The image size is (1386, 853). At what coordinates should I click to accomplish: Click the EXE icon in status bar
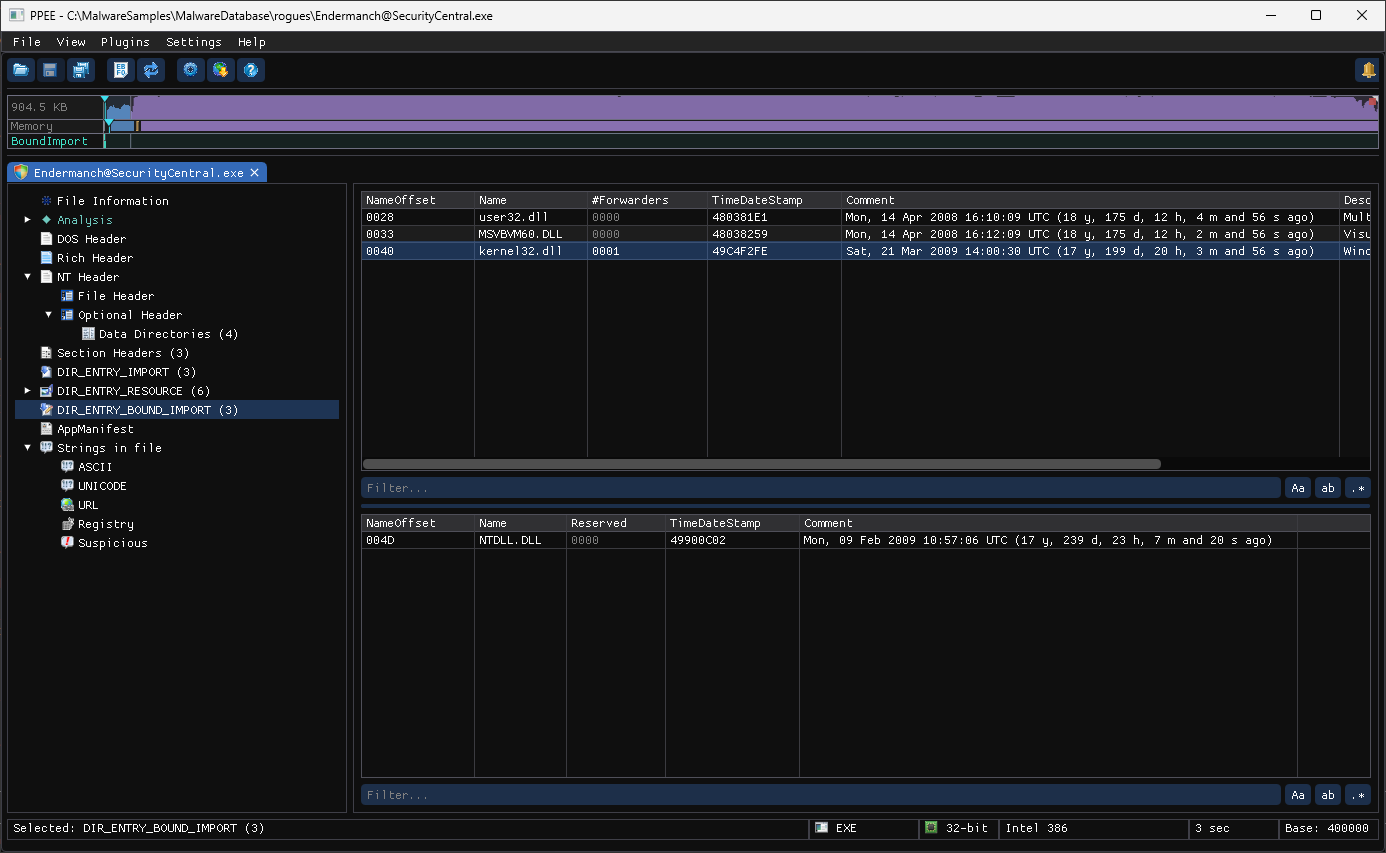tap(821, 828)
